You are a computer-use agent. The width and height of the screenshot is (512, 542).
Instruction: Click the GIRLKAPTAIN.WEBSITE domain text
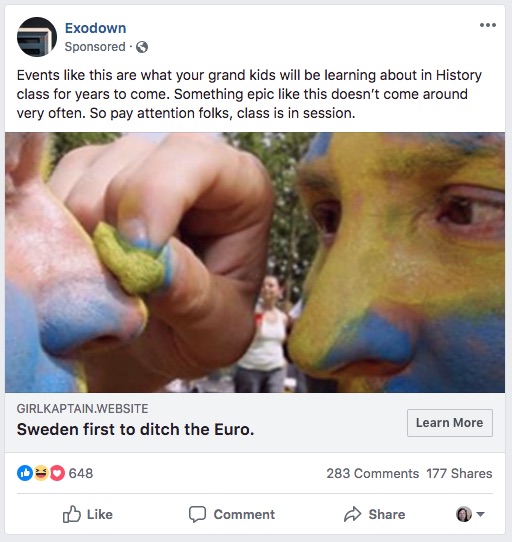(x=82, y=409)
